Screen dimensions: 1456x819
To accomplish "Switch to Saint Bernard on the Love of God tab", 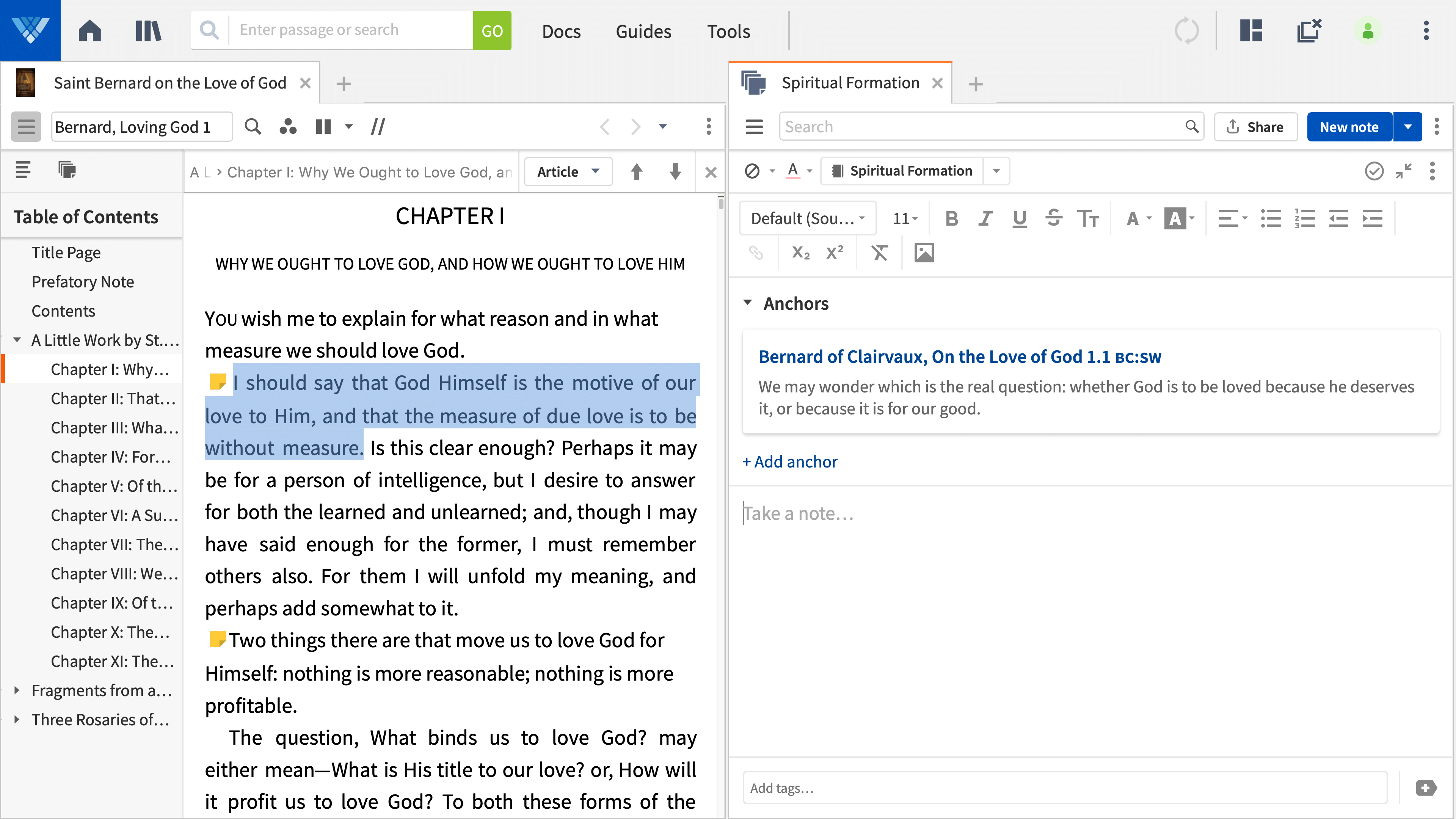I will (x=169, y=83).
